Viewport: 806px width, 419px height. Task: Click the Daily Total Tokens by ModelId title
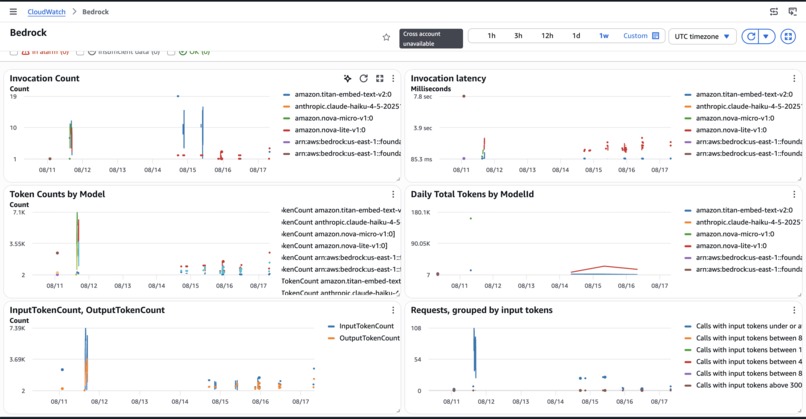[472, 194]
